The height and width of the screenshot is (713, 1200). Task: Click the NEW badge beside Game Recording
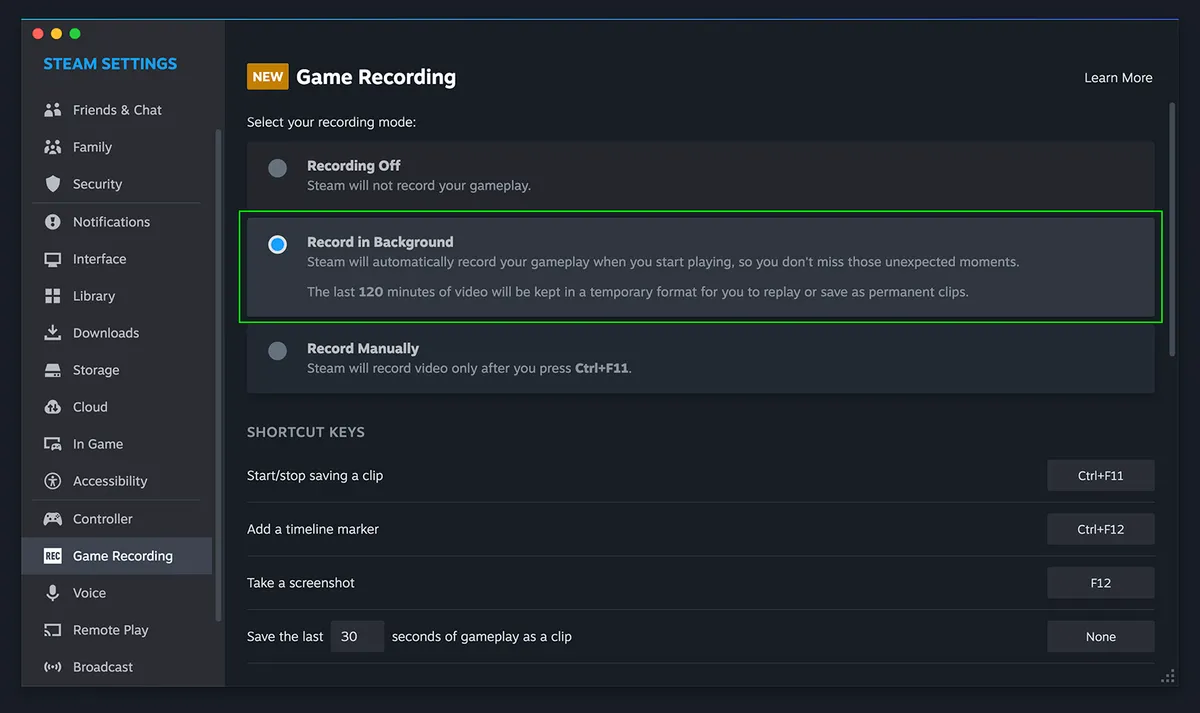point(267,77)
